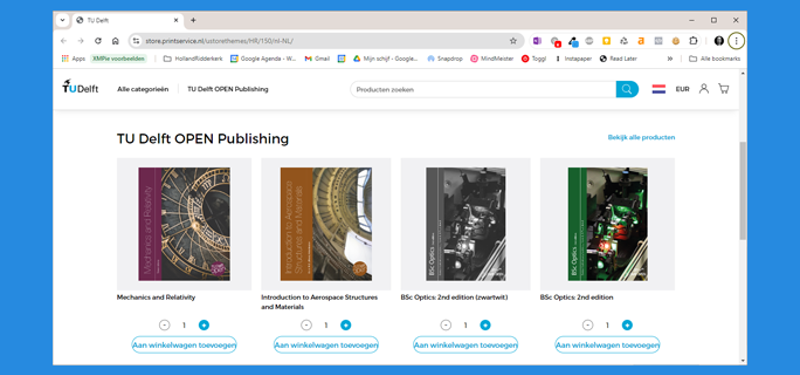Open the green BSc Optics book cover
The width and height of the screenshot is (800, 375).
tap(608, 224)
